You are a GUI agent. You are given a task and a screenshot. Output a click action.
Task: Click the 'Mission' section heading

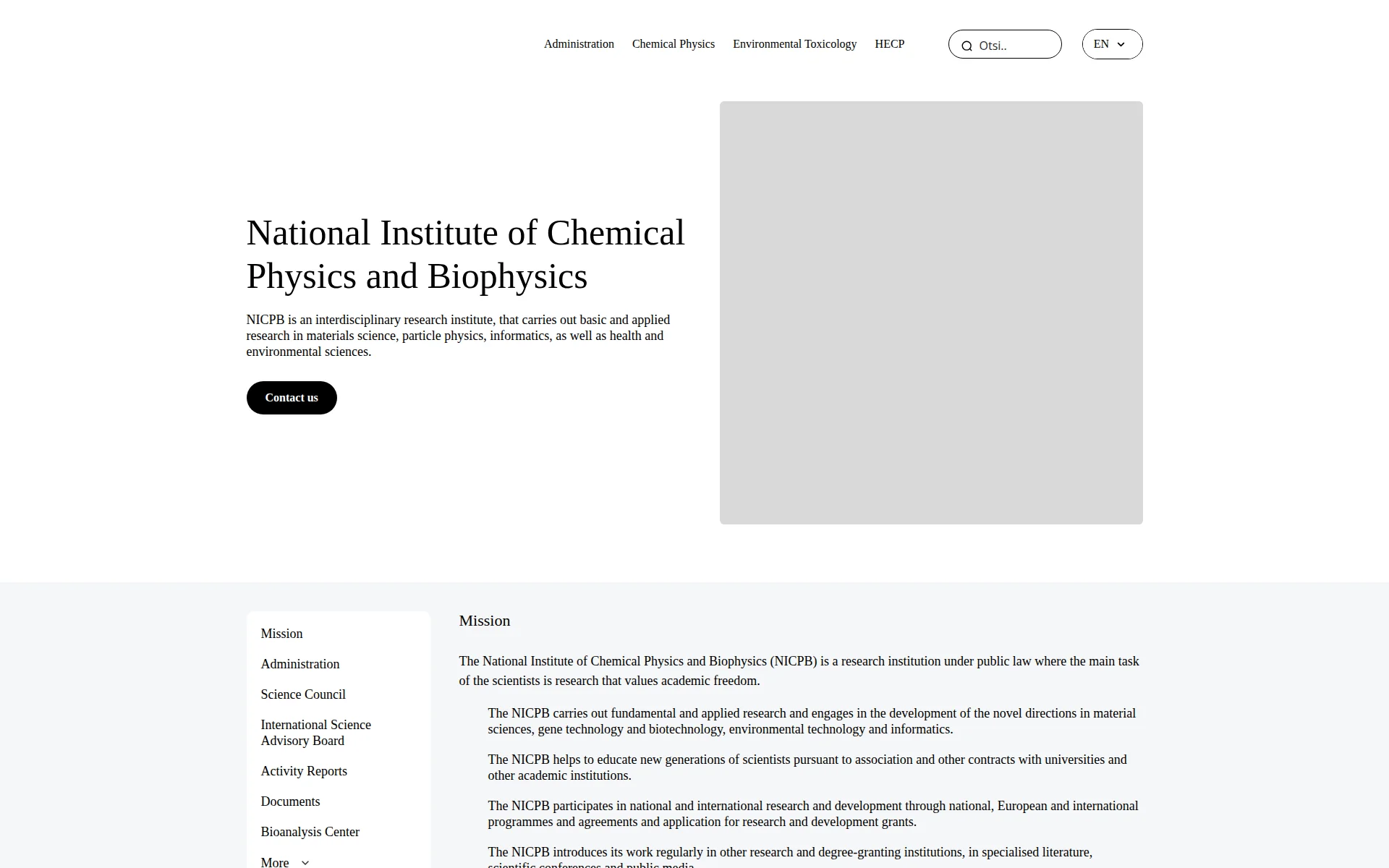point(485,621)
